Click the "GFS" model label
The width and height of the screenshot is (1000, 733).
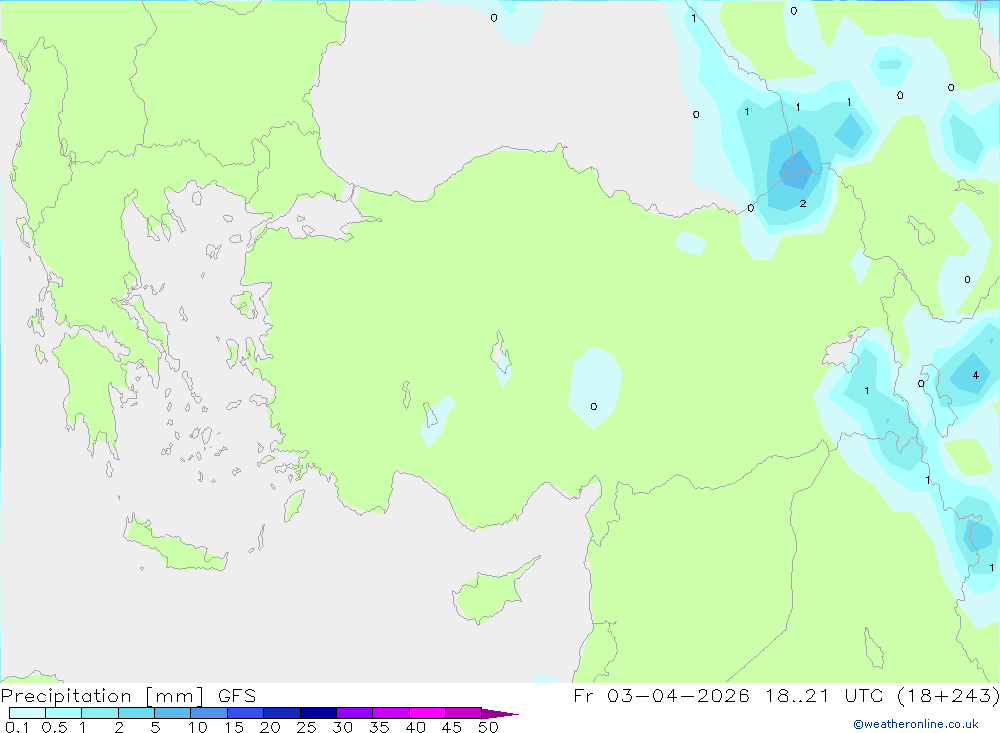(x=237, y=696)
